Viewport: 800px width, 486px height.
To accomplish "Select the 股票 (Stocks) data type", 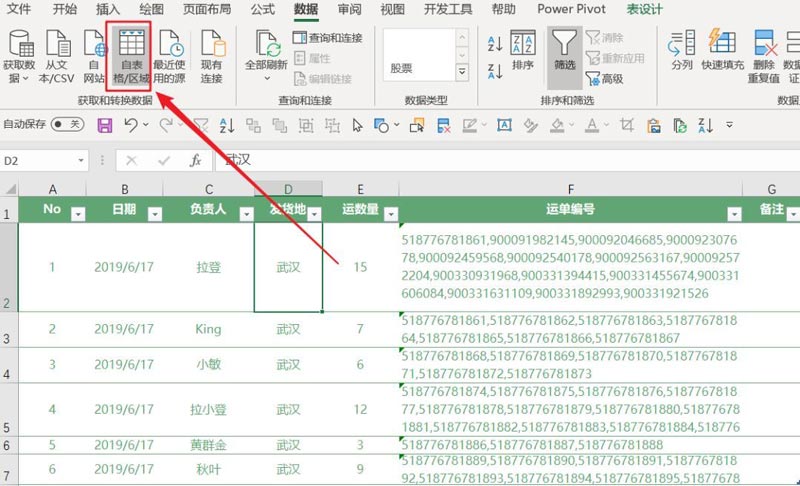I will pos(401,68).
